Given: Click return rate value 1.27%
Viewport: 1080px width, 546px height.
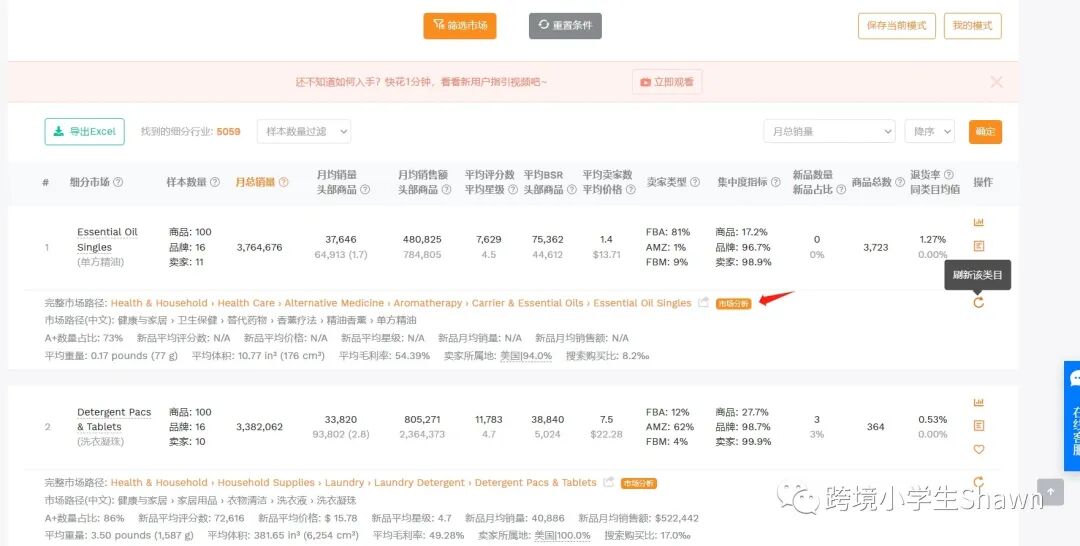Looking at the screenshot, I should (x=933, y=240).
